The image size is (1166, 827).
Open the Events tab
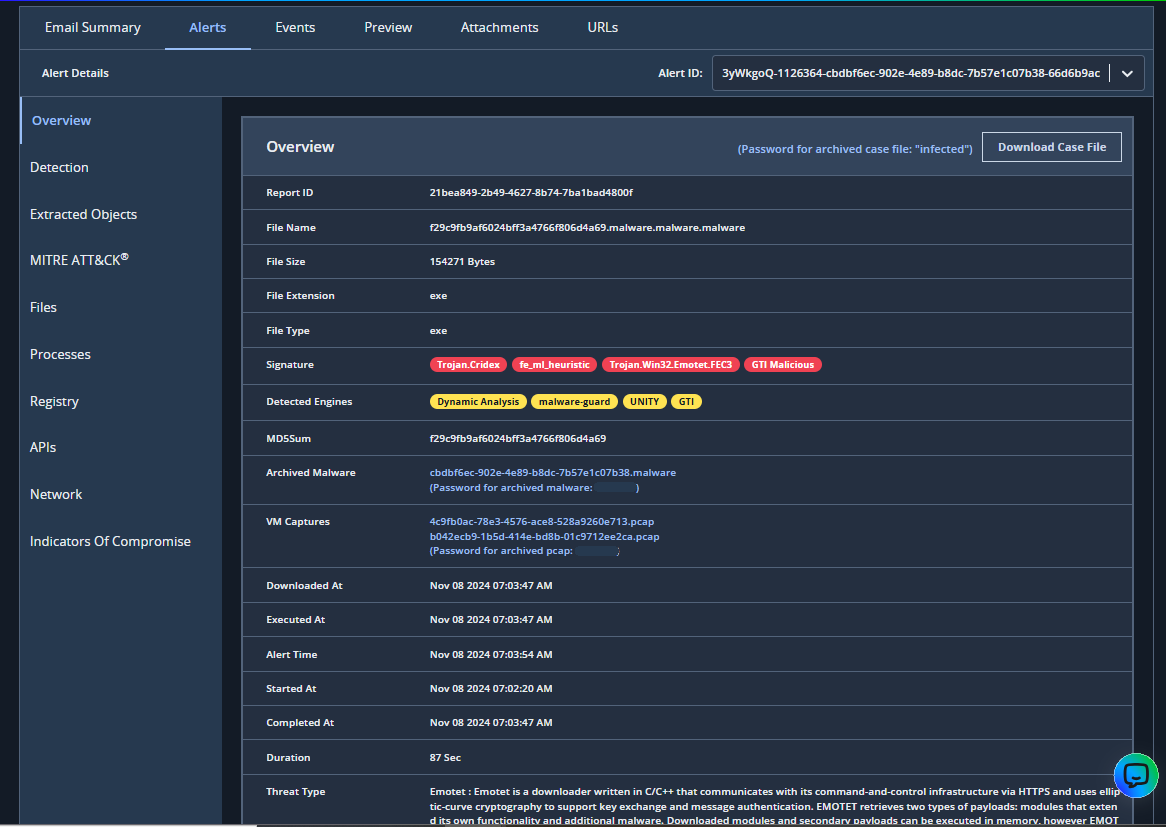point(294,28)
